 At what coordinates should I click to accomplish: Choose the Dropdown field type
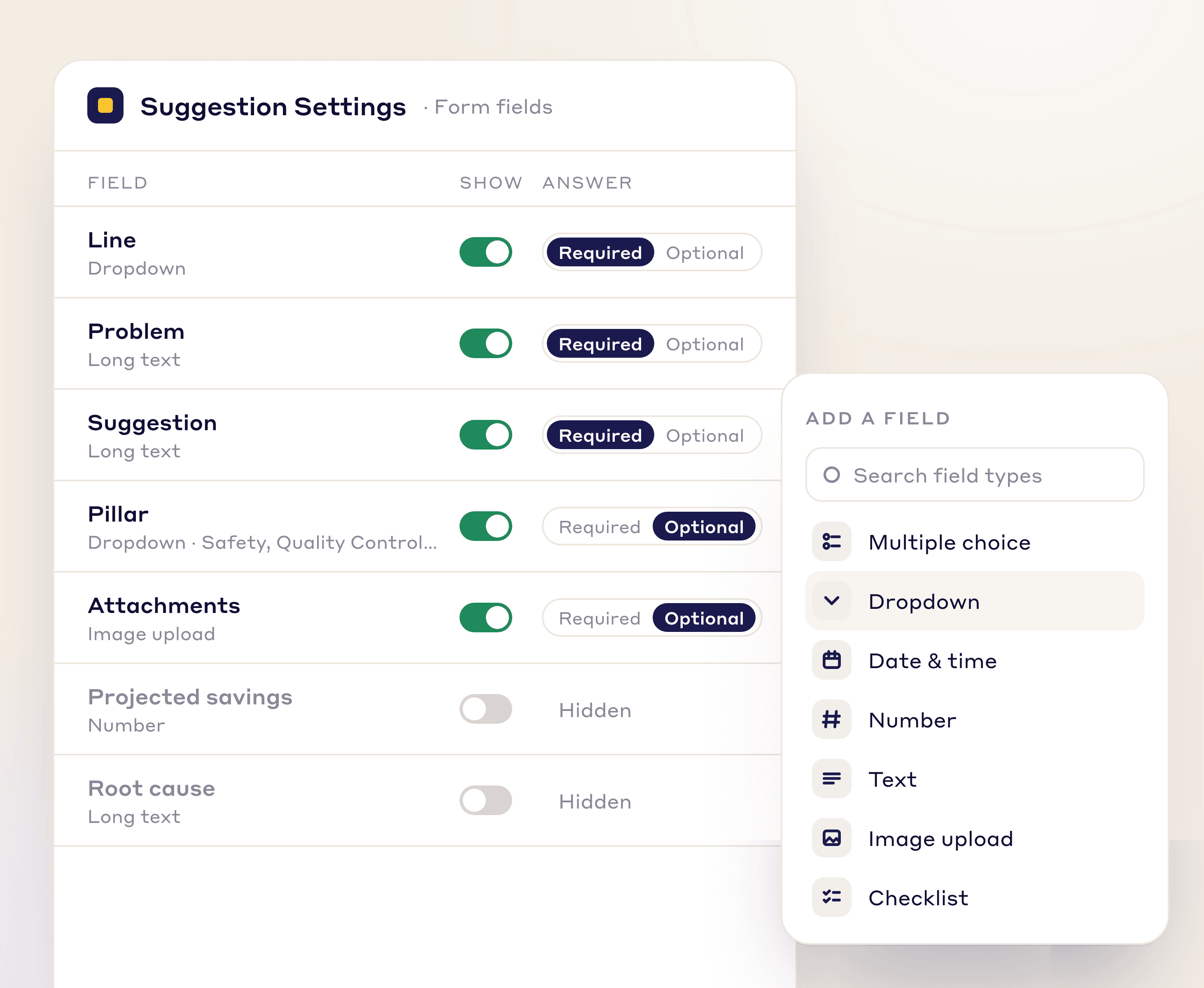click(975, 601)
